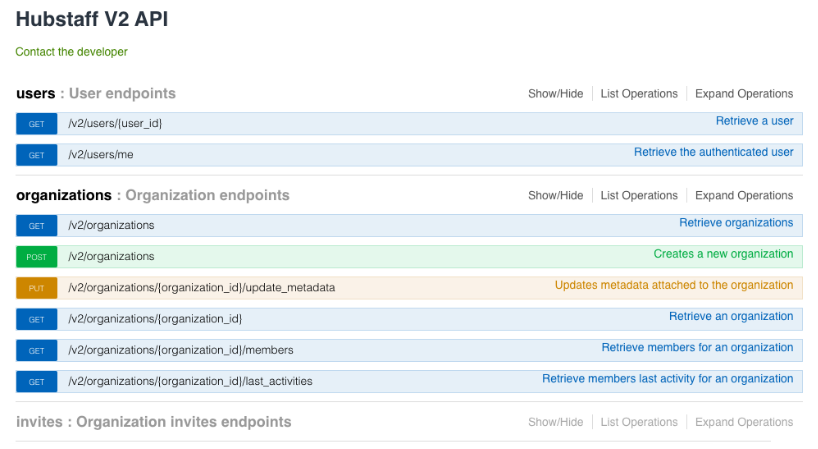
Task: Expand Operations for organizations endpoints
Action: pos(743,196)
